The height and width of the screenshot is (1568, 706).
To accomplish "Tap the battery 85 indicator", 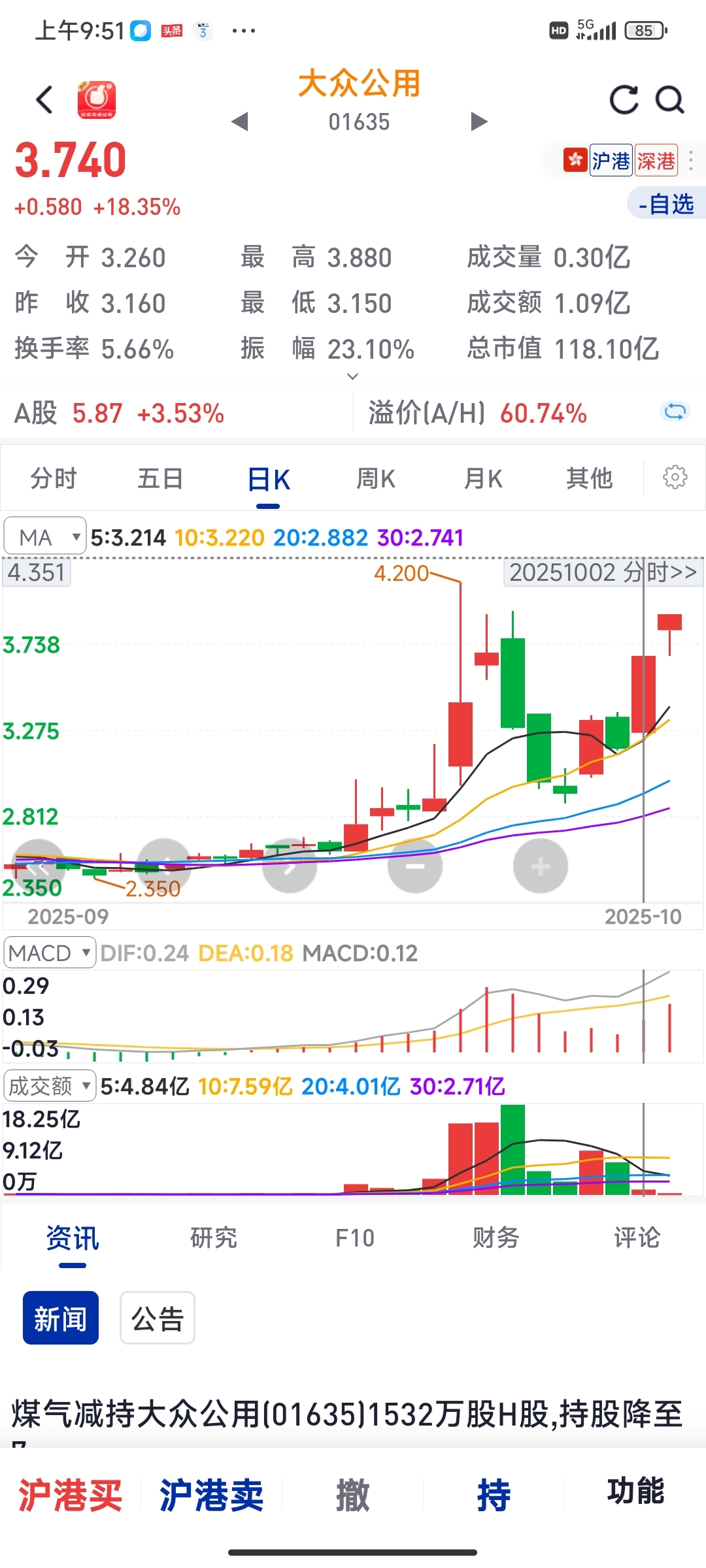I will [646, 30].
